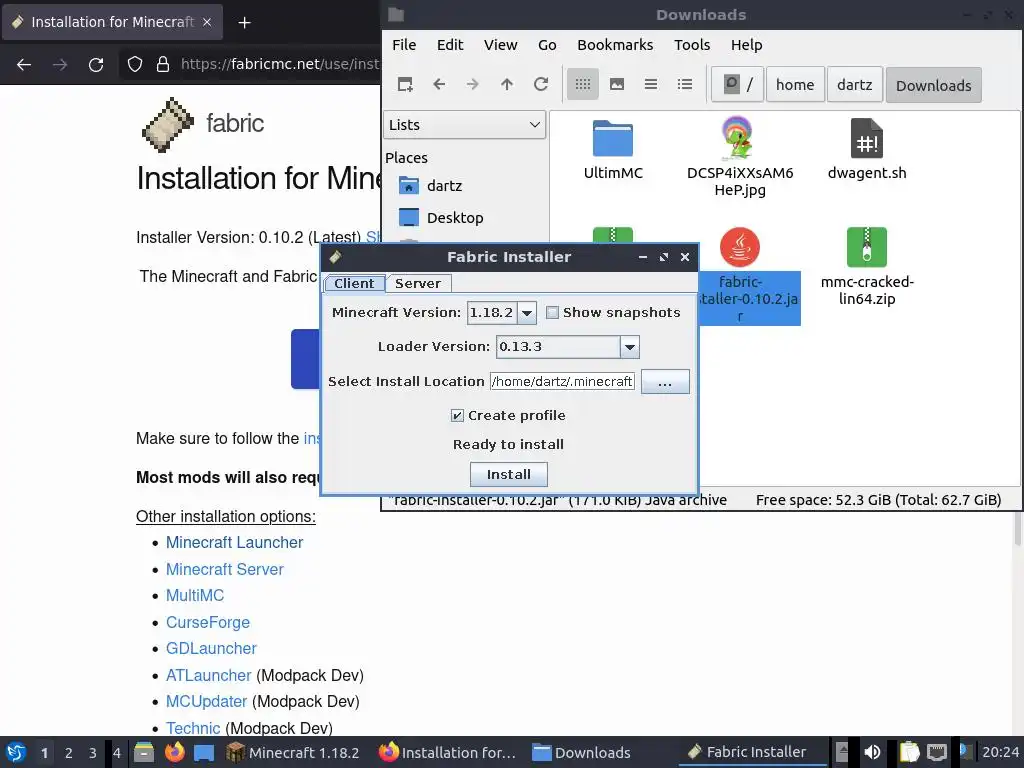
Task: Open the Minecraft Launcher link
Action: tap(234, 543)
